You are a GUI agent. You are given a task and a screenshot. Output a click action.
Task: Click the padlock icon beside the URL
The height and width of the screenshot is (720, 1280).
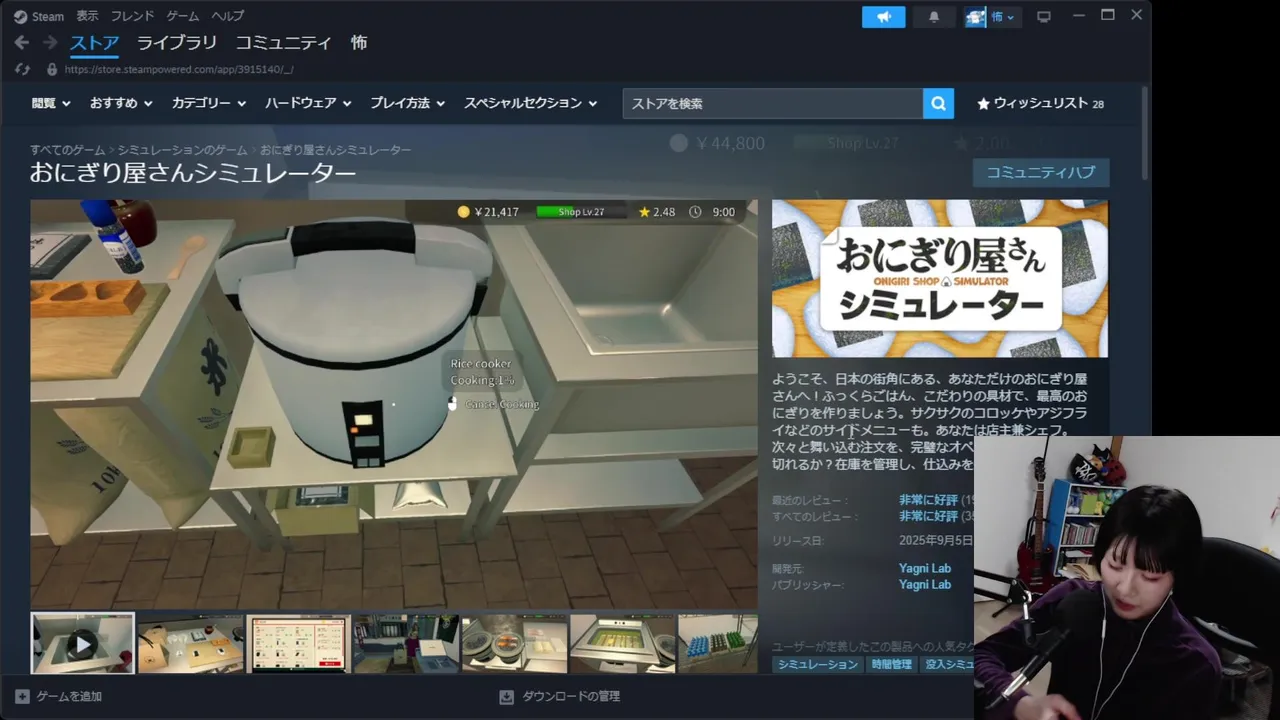tap(52, 70)
